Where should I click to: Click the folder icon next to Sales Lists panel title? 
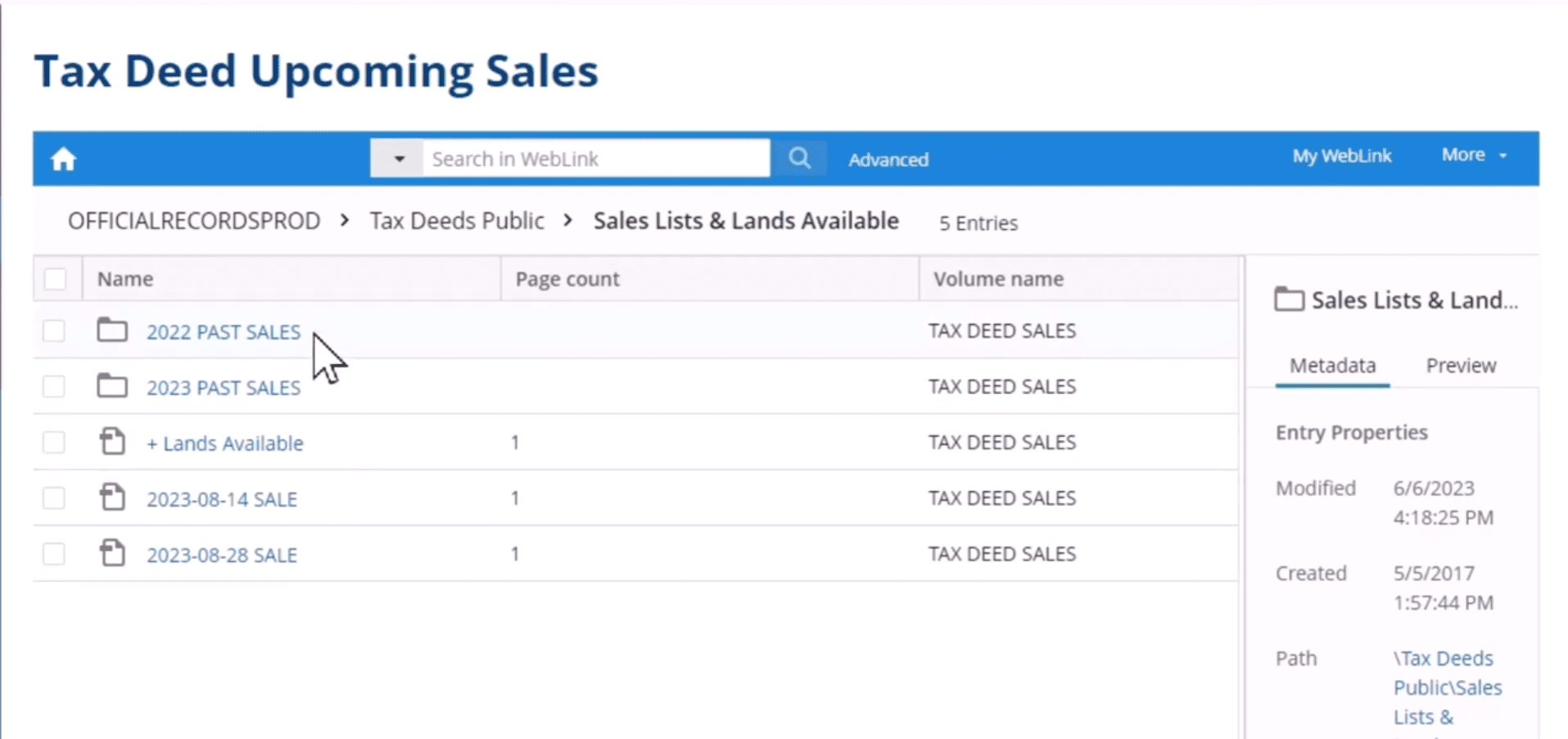1290,299
